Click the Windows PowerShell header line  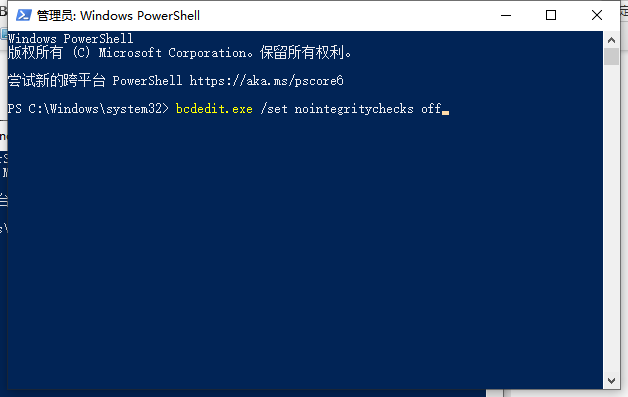coord(70,39)
